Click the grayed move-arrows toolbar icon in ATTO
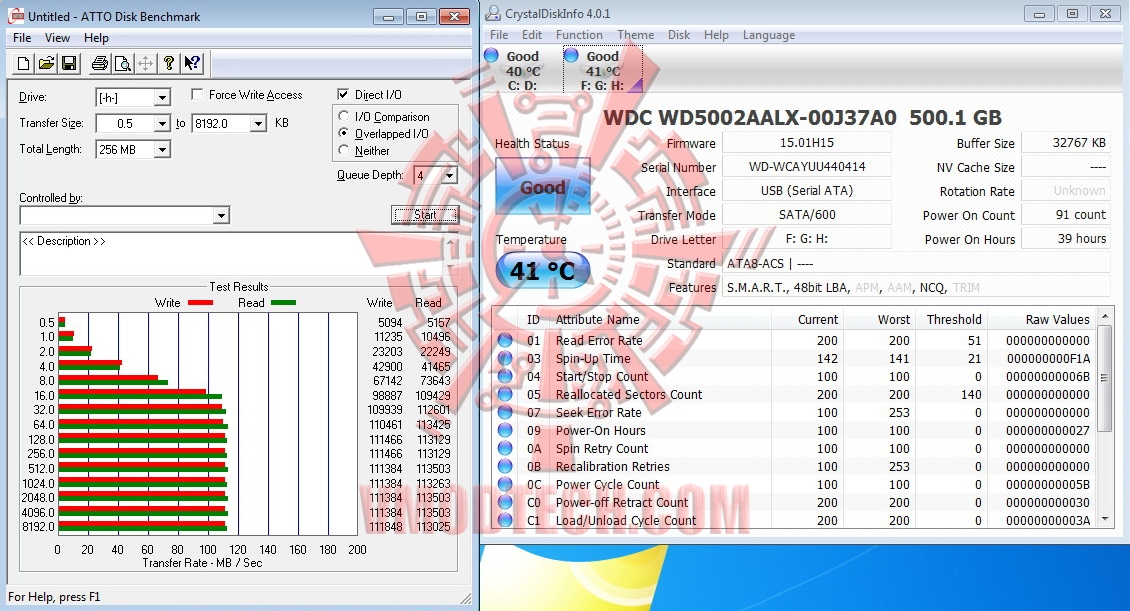Screen dimensions: 1130x611 [146, 63]
